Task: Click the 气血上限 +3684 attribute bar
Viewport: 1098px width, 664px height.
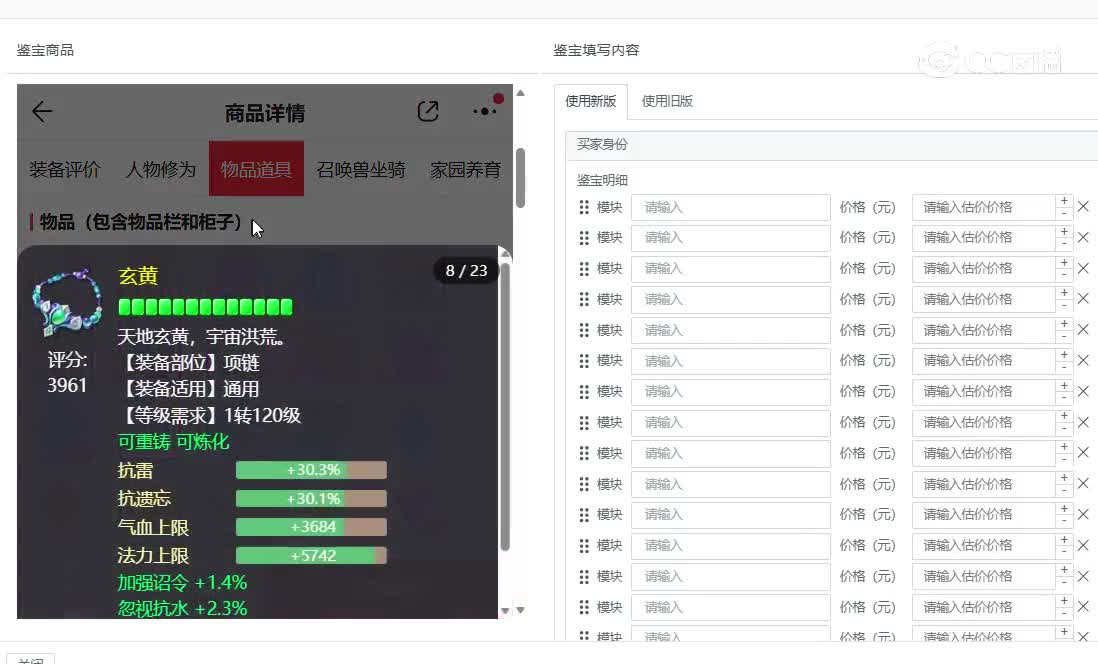Action: [x=311, y=527]
